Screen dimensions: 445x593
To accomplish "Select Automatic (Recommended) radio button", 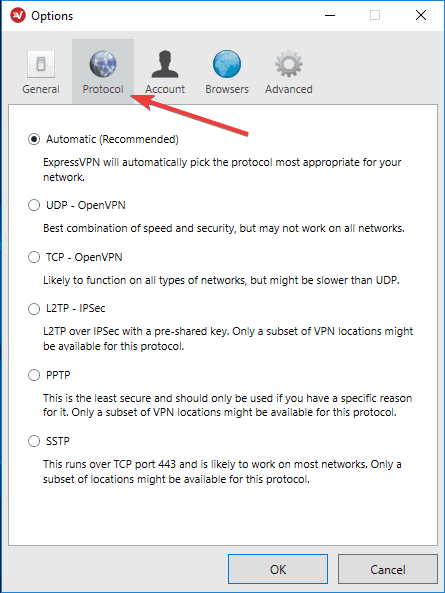I will click(x=34, y=139).
